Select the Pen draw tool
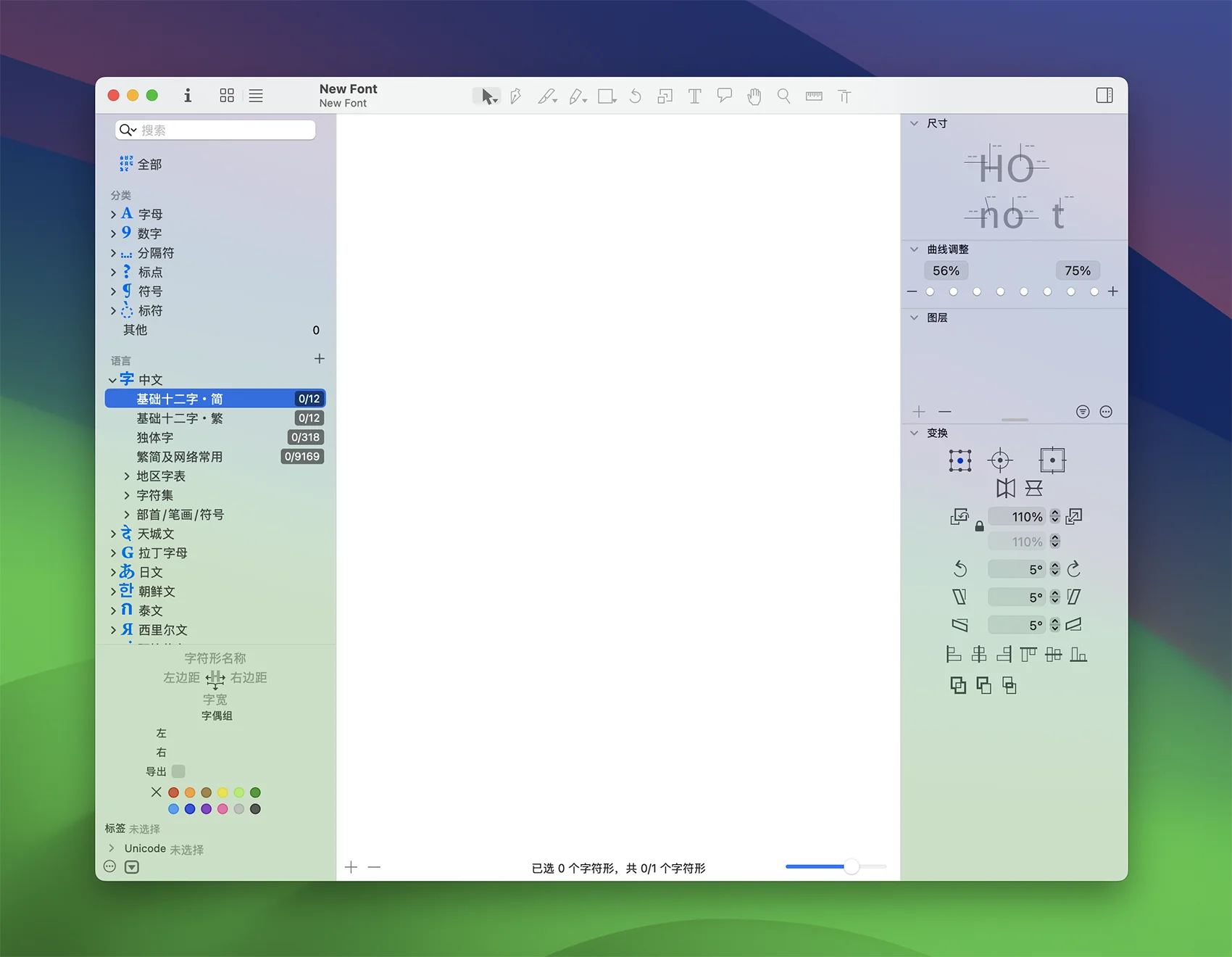The width and height of the screenshot is (1232, 957). [x=516, y=96]
